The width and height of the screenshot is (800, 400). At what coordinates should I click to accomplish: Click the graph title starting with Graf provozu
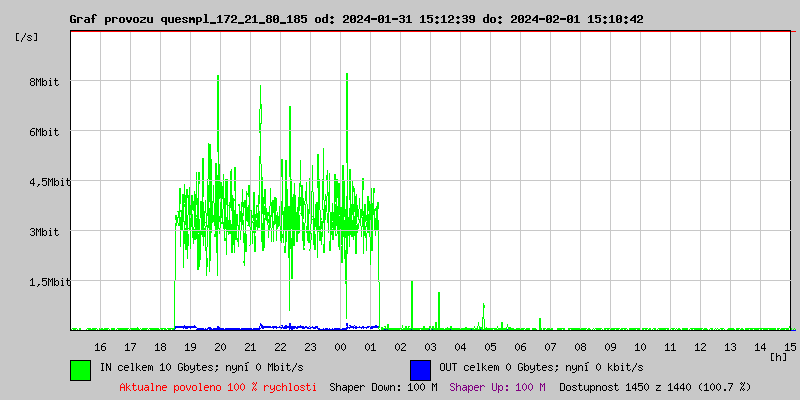(356, 19)
